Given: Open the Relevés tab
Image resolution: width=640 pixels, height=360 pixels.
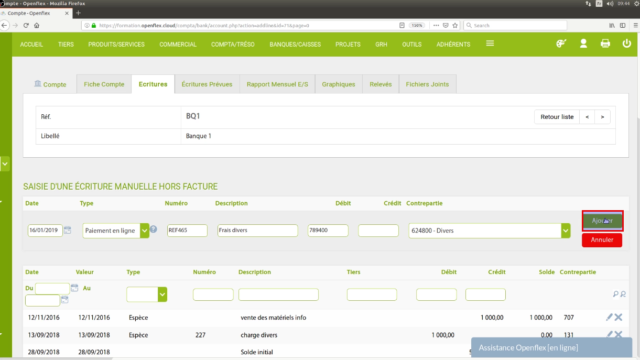Looking at the screenshot, I should tap(380, 84).
